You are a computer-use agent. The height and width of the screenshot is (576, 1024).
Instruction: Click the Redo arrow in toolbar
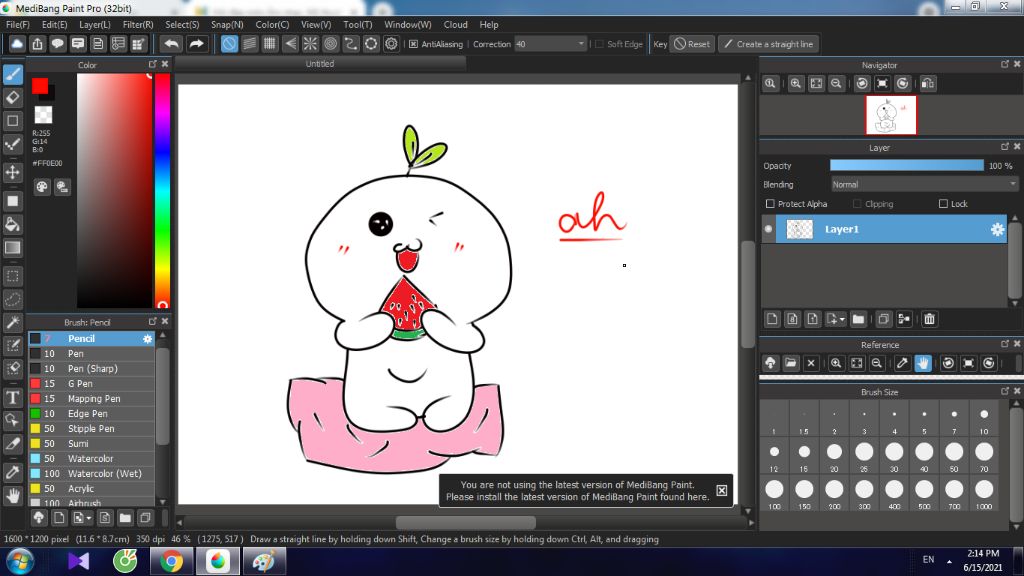[196, 44]
